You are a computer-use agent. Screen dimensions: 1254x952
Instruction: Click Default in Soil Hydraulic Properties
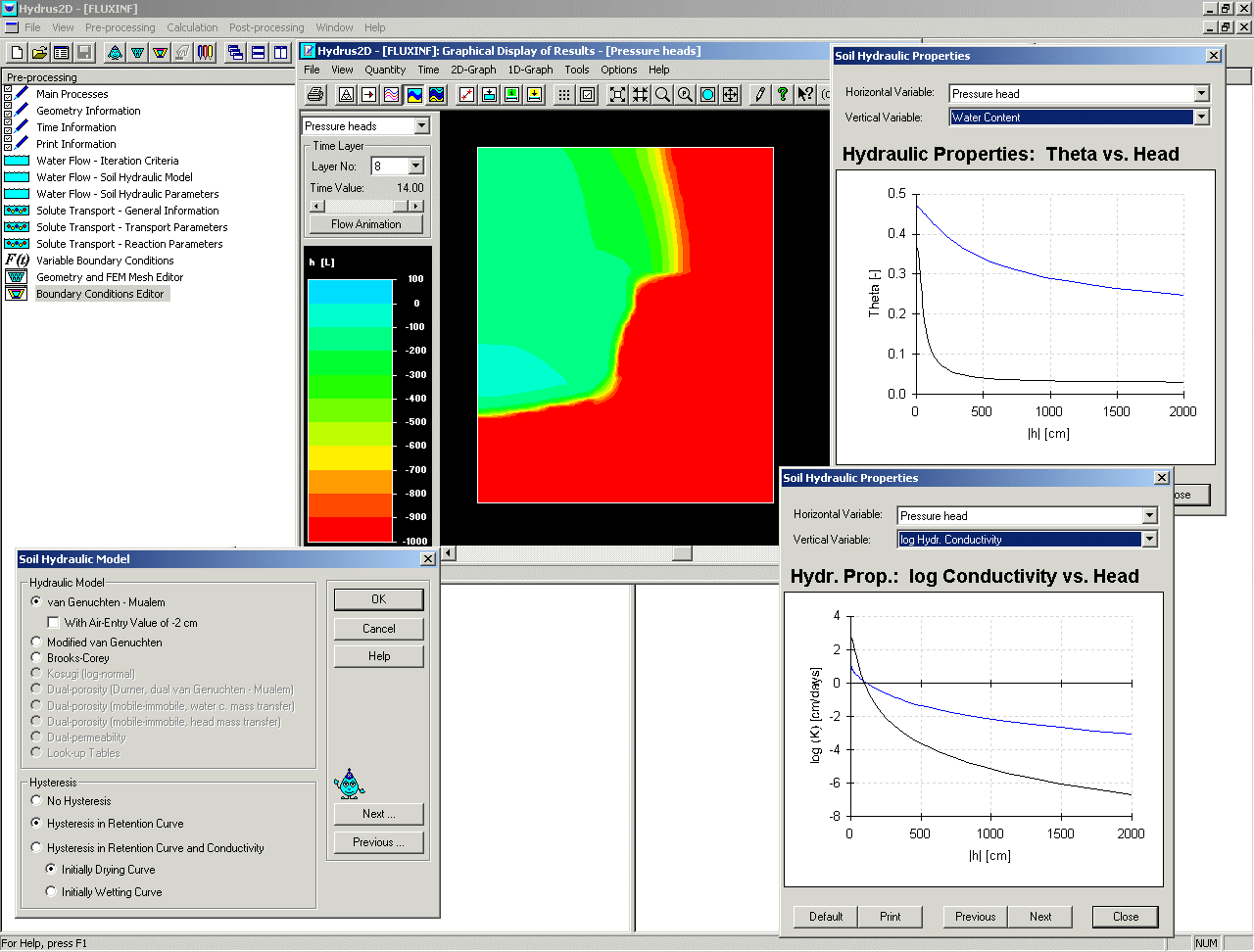[x=826, y=917]
